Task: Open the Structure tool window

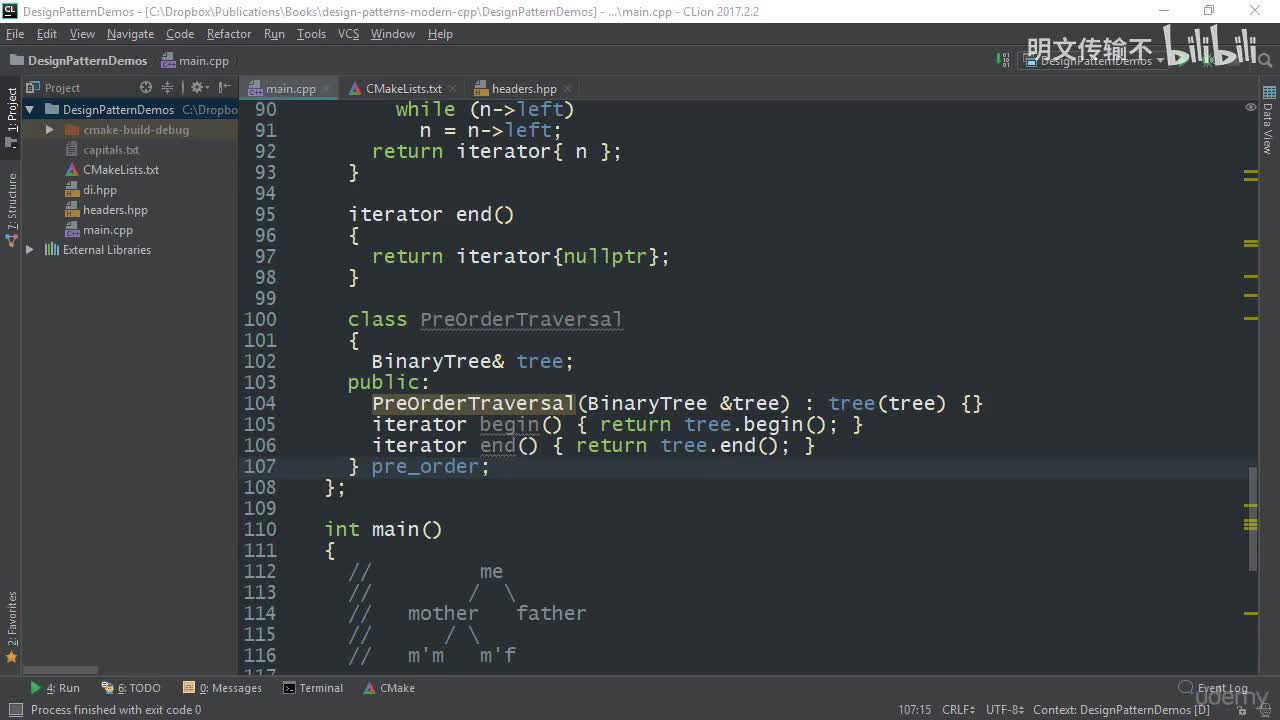Action: pyautogui.click(x=12, y=209)
